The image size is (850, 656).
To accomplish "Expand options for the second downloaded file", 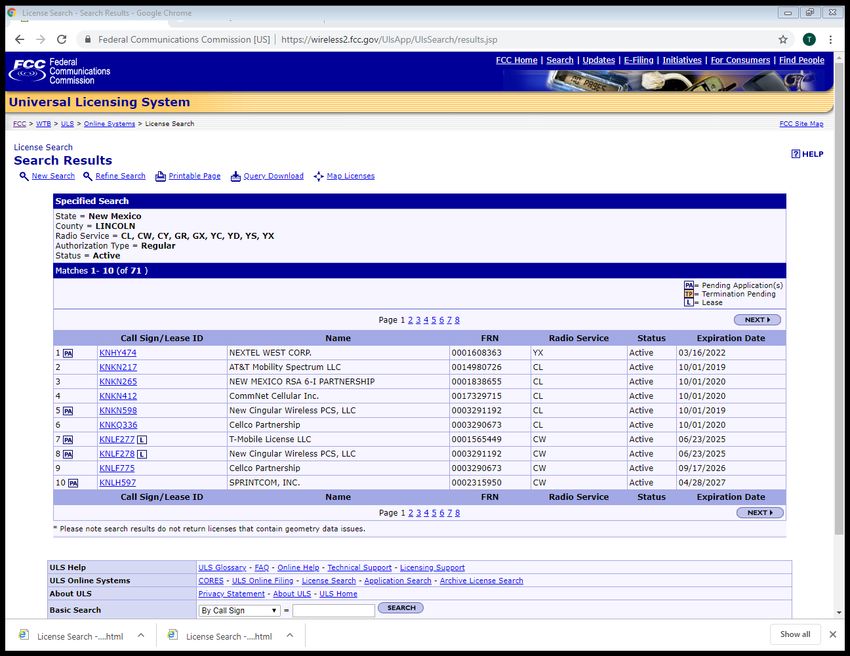I will pos(290,635).
